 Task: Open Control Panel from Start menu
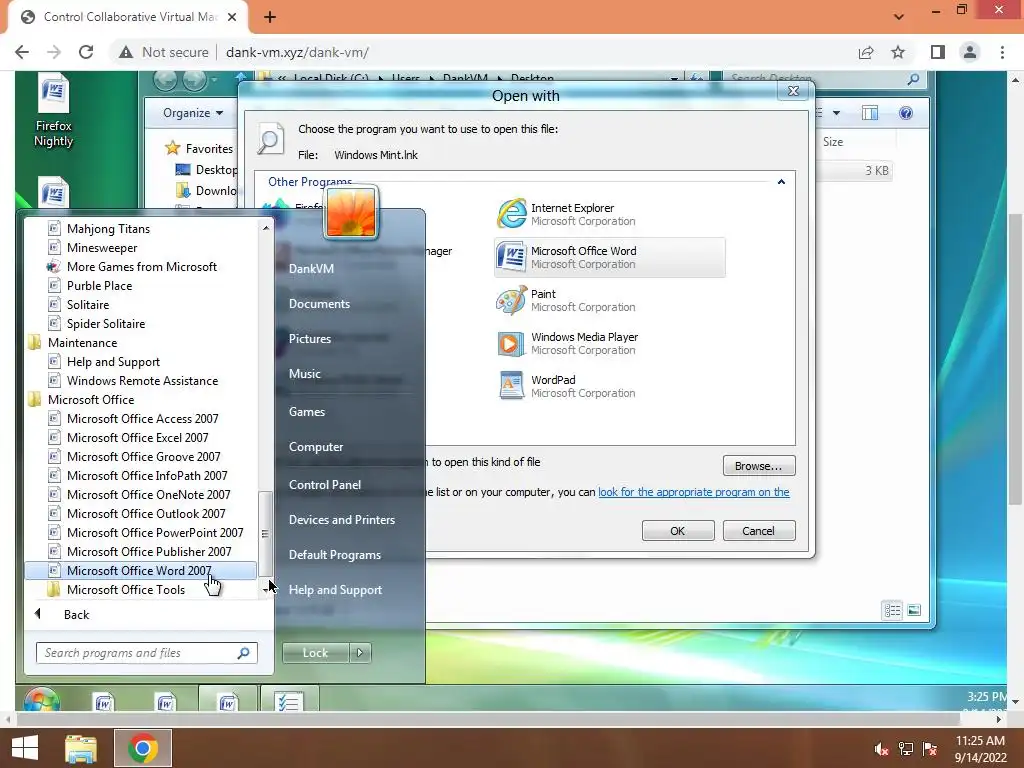(325, 485)
